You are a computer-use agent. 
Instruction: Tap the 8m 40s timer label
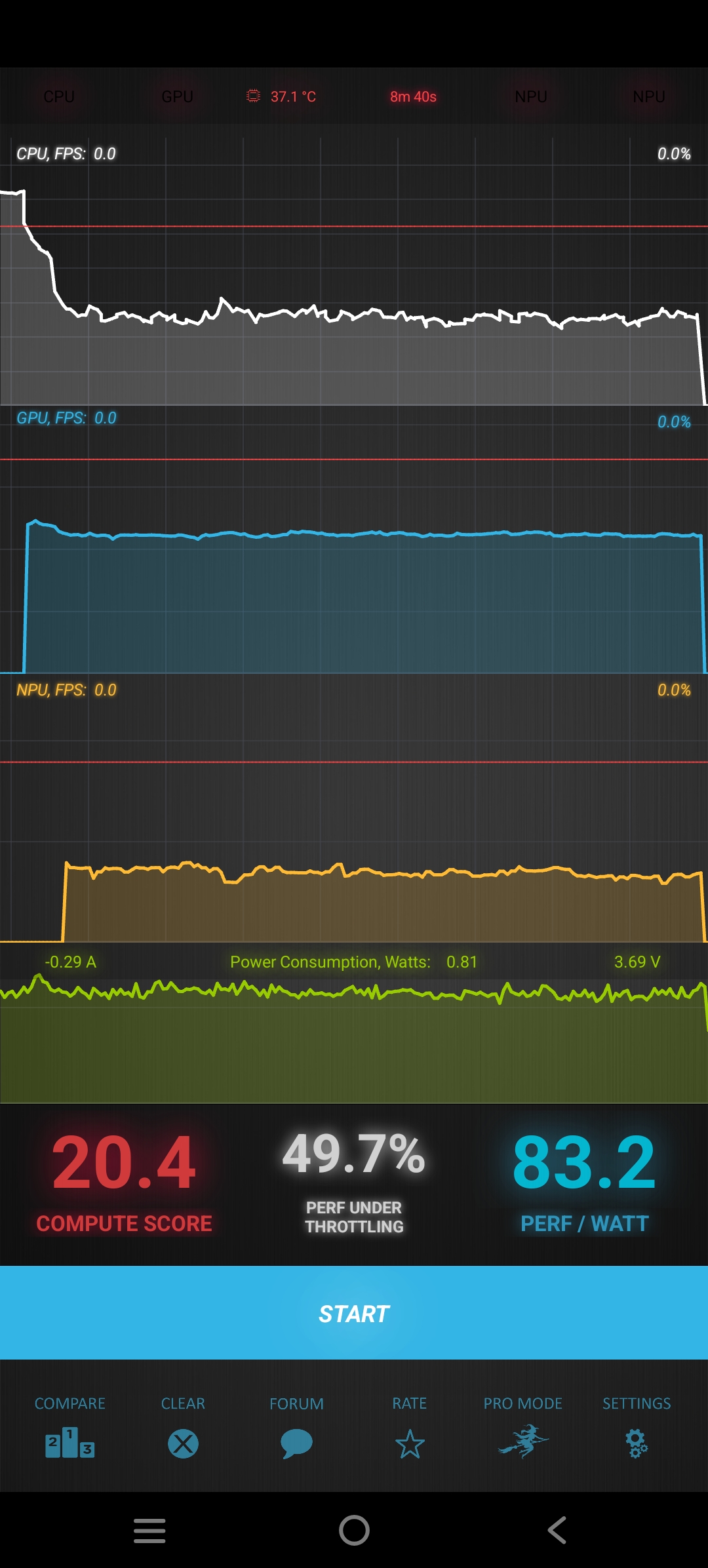(x=413, y=96)
